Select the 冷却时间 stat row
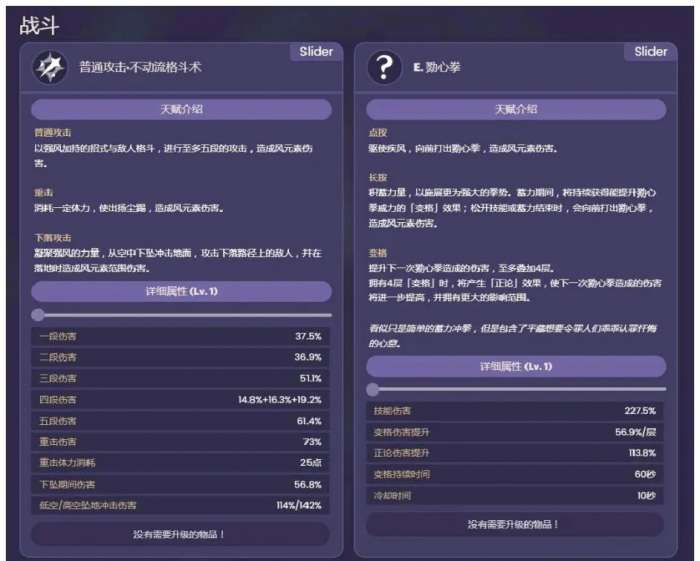This screenshot has height=561, width=700. pos(515,495)
